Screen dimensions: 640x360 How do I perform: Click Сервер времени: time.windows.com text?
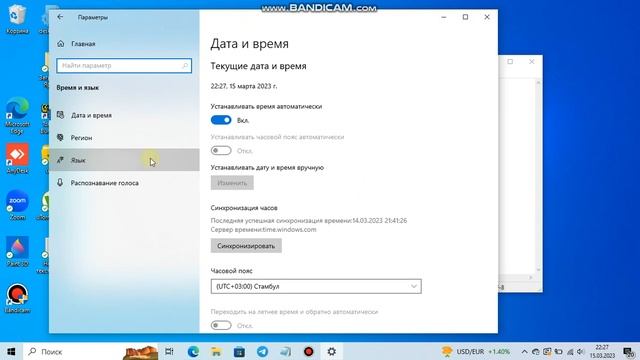(x=263, y=229)
